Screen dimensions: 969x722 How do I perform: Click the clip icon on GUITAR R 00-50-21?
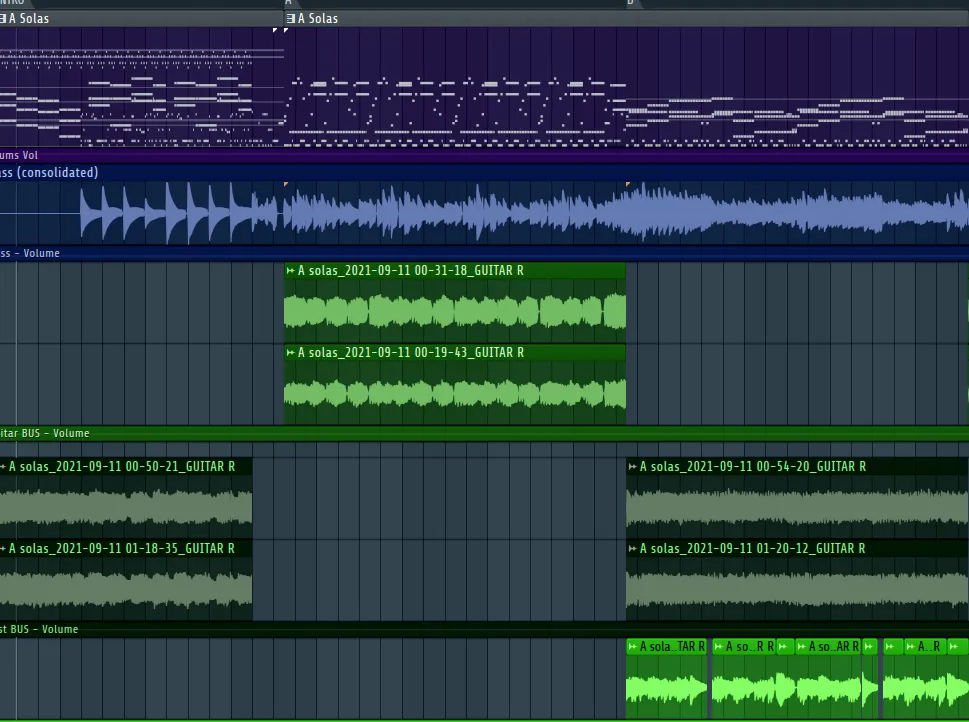click(3, 467)
